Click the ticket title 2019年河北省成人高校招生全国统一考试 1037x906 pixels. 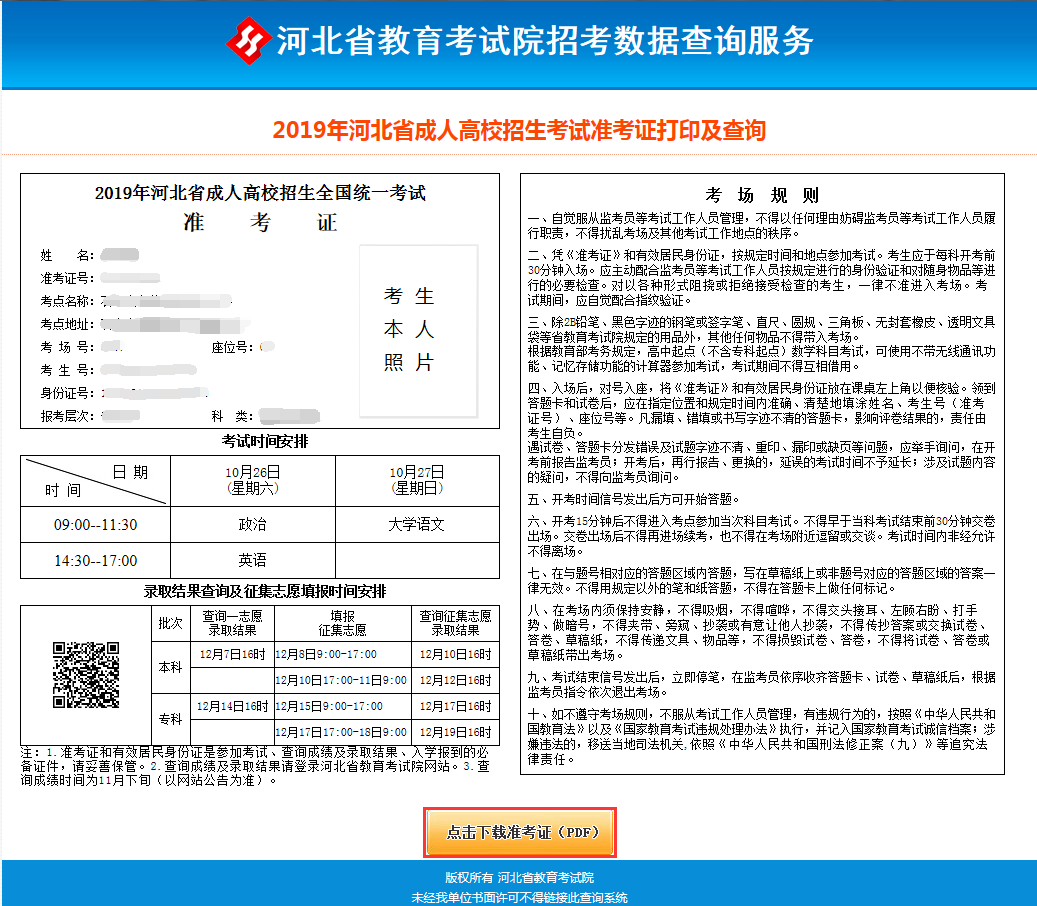click(260, 192)
